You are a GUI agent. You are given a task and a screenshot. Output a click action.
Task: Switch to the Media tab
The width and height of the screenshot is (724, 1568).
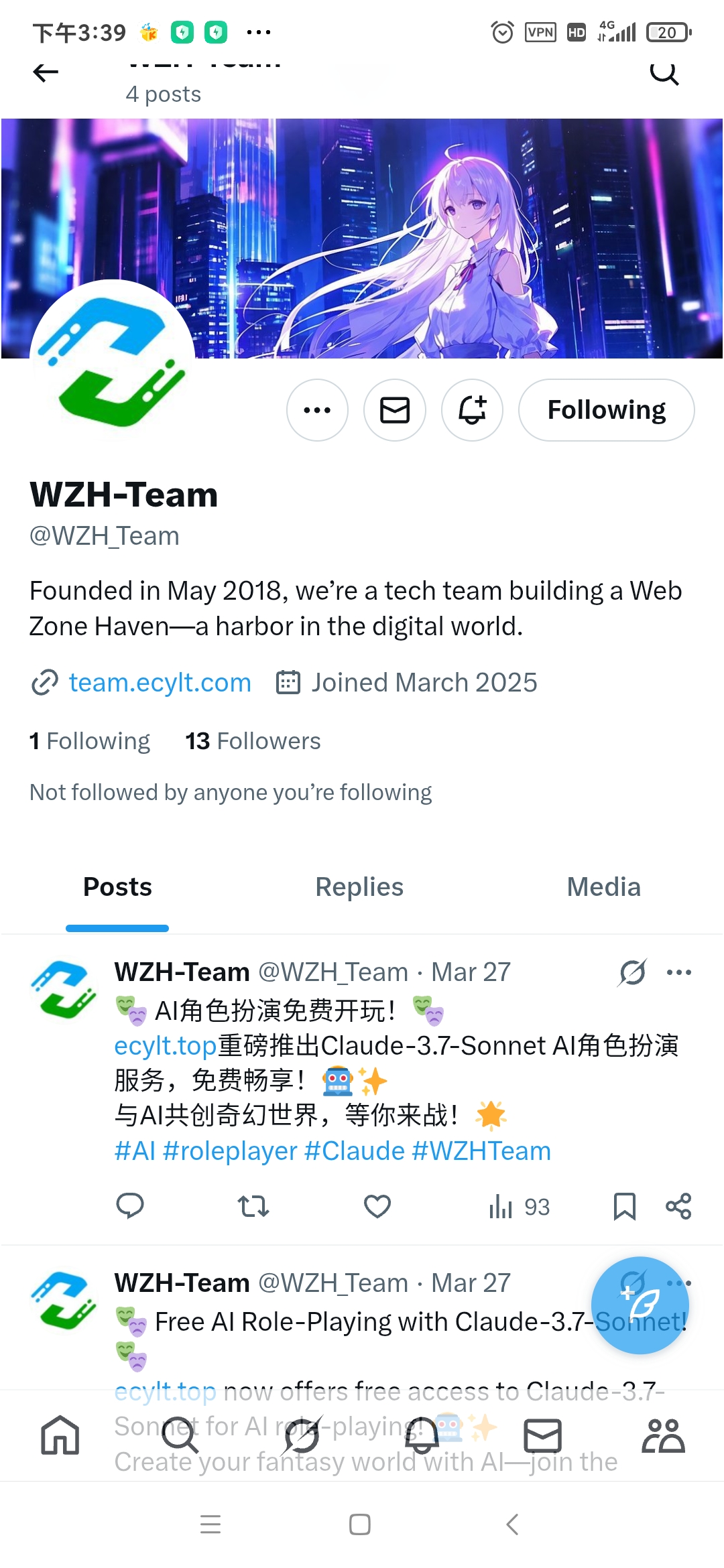tap(604, 887)
